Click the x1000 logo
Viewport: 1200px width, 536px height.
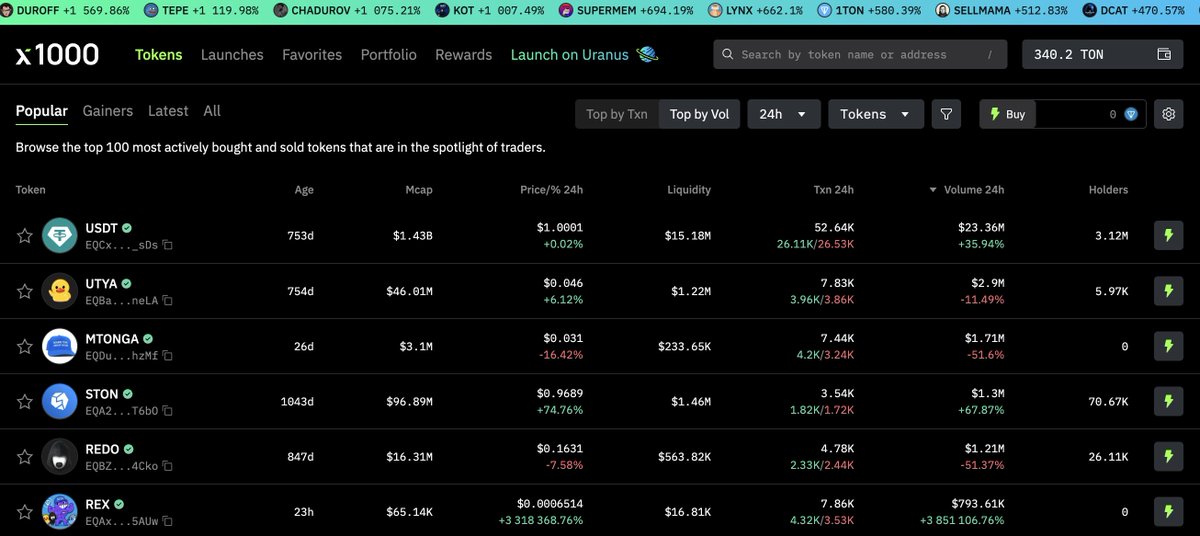58,55
